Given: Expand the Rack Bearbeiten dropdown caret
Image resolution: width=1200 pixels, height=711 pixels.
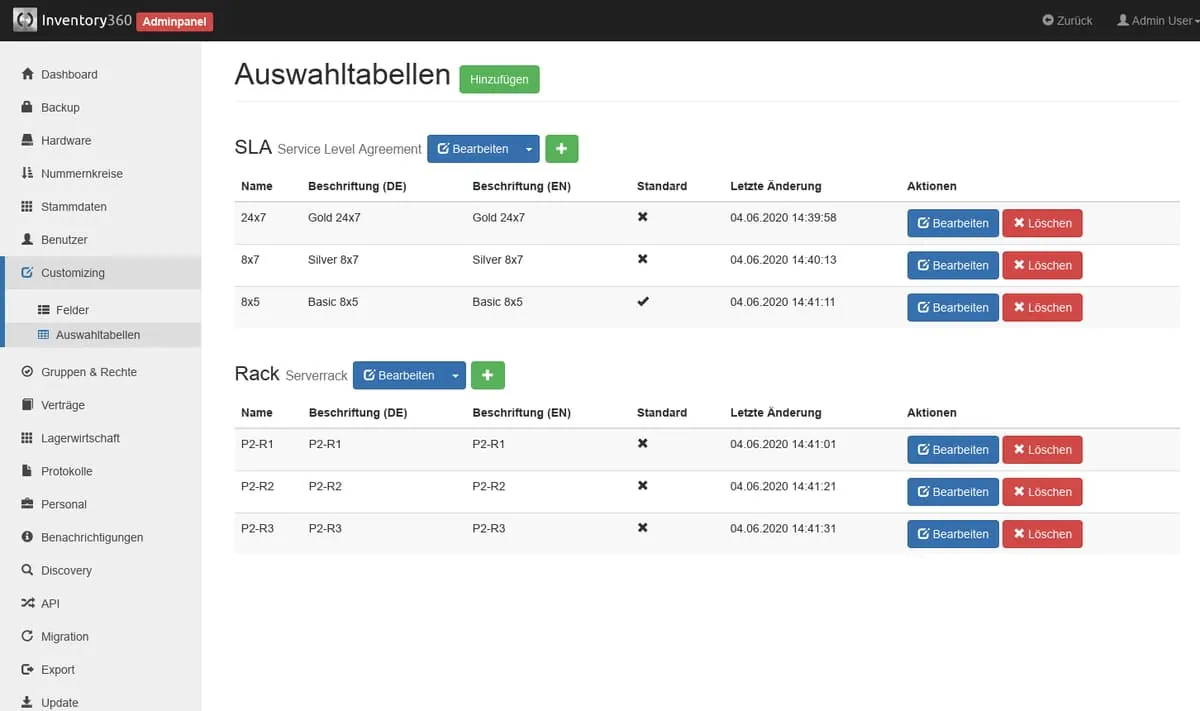Looking at the screenshot, I should point(455,376).
